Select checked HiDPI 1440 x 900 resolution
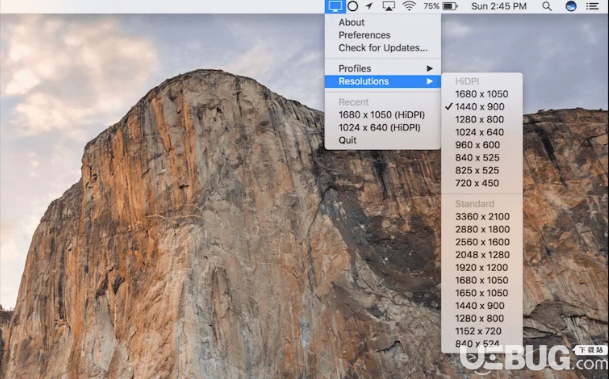 (482, 107)
